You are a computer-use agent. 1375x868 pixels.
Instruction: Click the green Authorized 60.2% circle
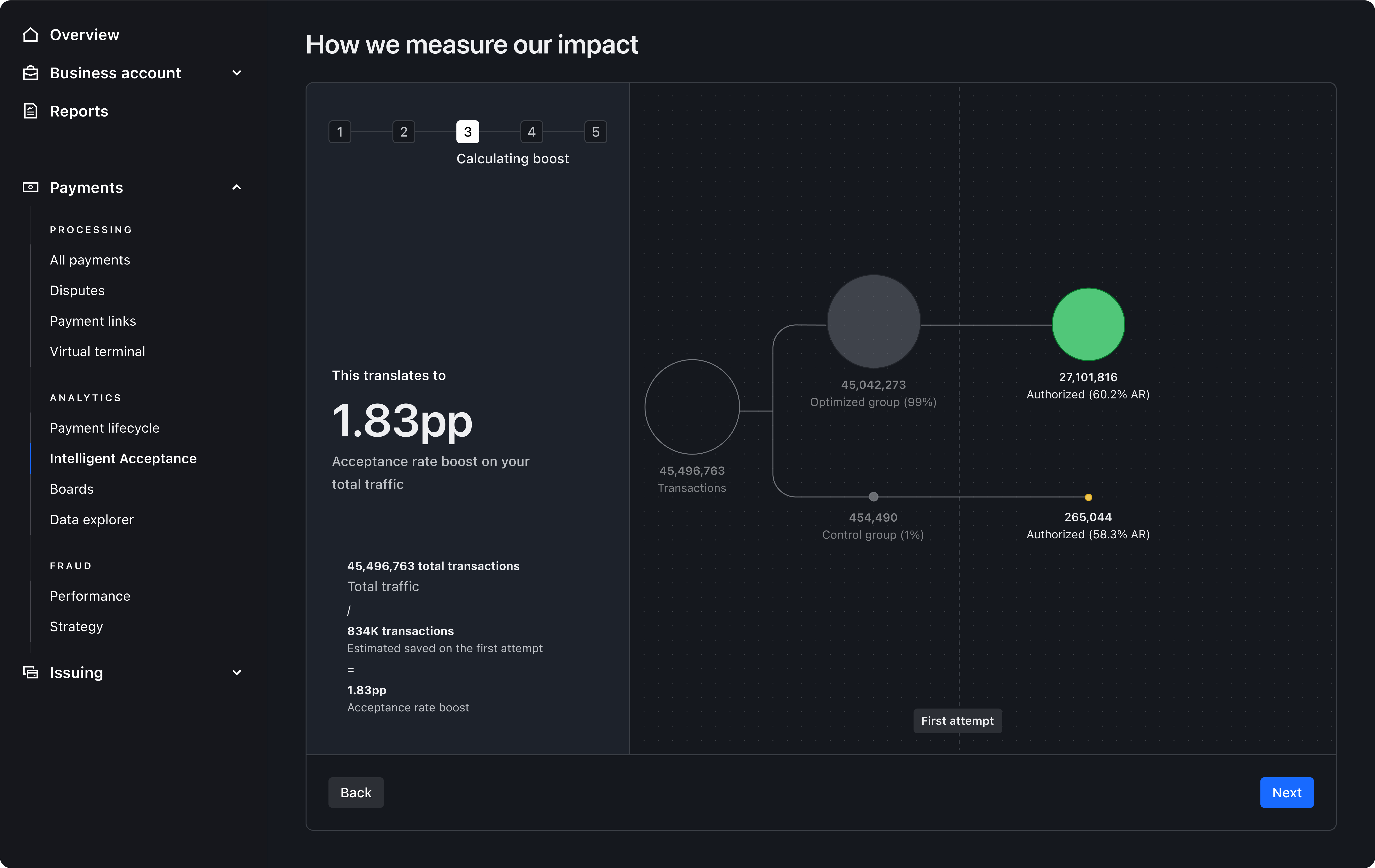pos(1088,324)
